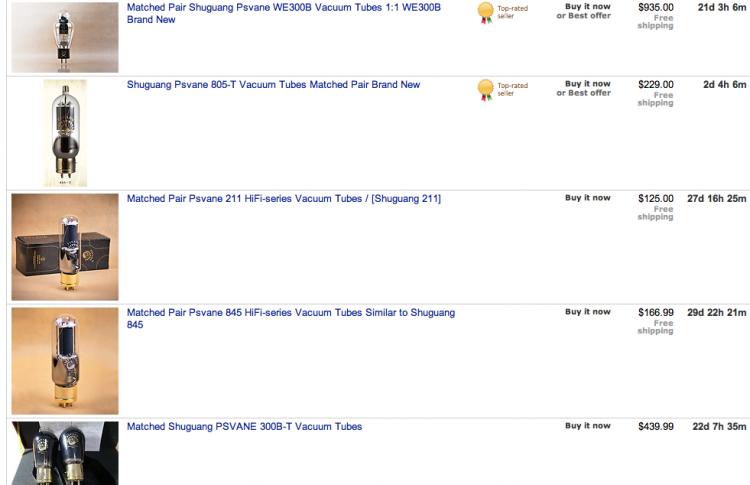
Task: Click the $439.99 price of the 300B-T listing
Action: coord(656,427)
